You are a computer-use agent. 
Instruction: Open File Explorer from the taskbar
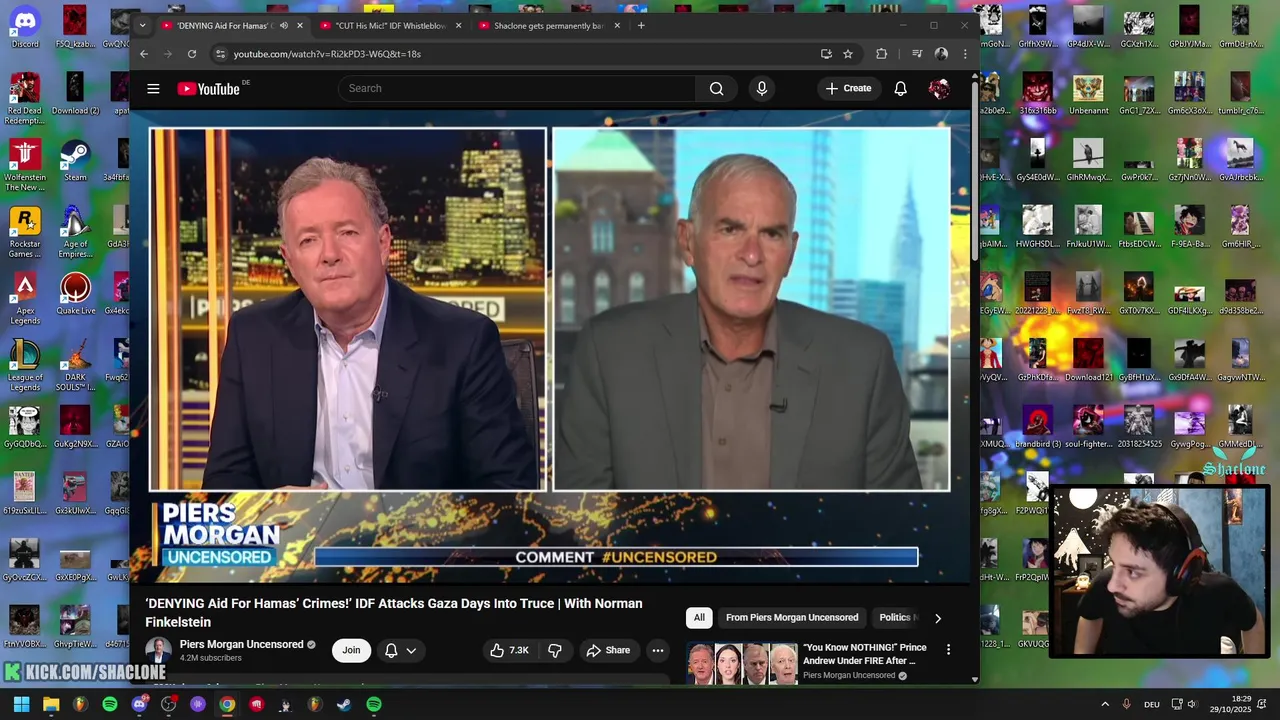[x=51, y=704]
